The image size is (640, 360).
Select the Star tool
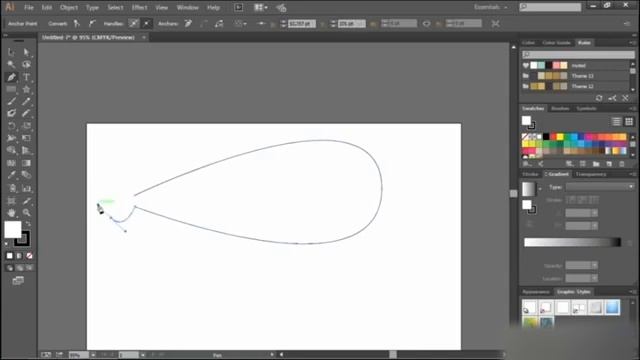[27, 89]
